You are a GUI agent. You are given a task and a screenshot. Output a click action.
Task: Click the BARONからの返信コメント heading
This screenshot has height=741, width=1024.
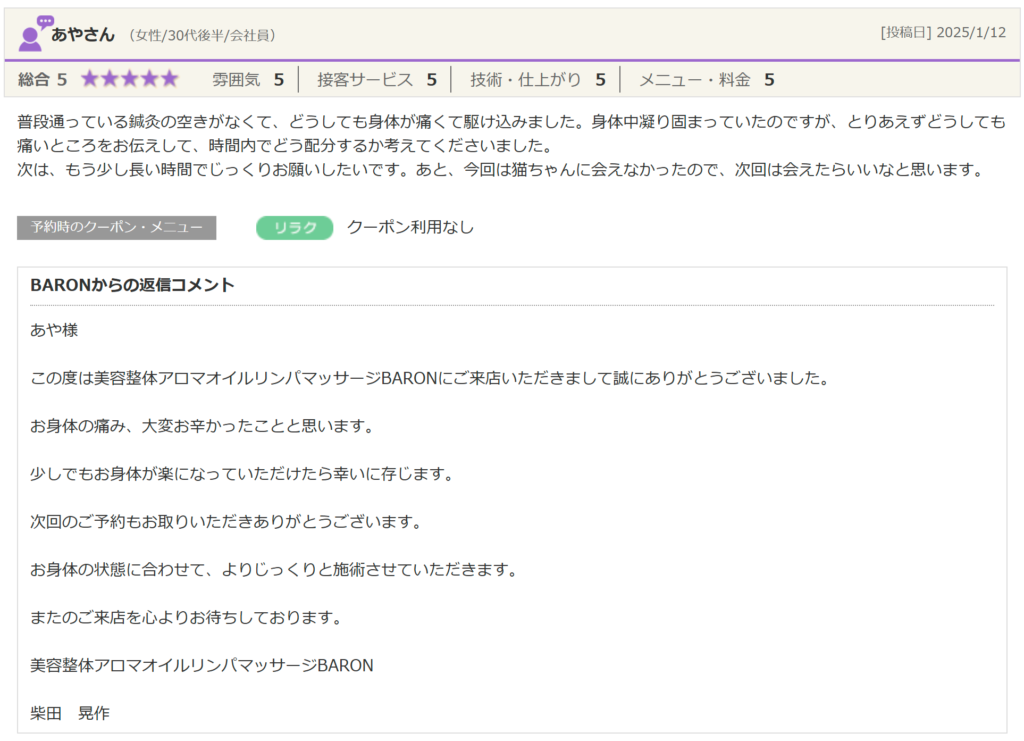[x=133, y=285]
